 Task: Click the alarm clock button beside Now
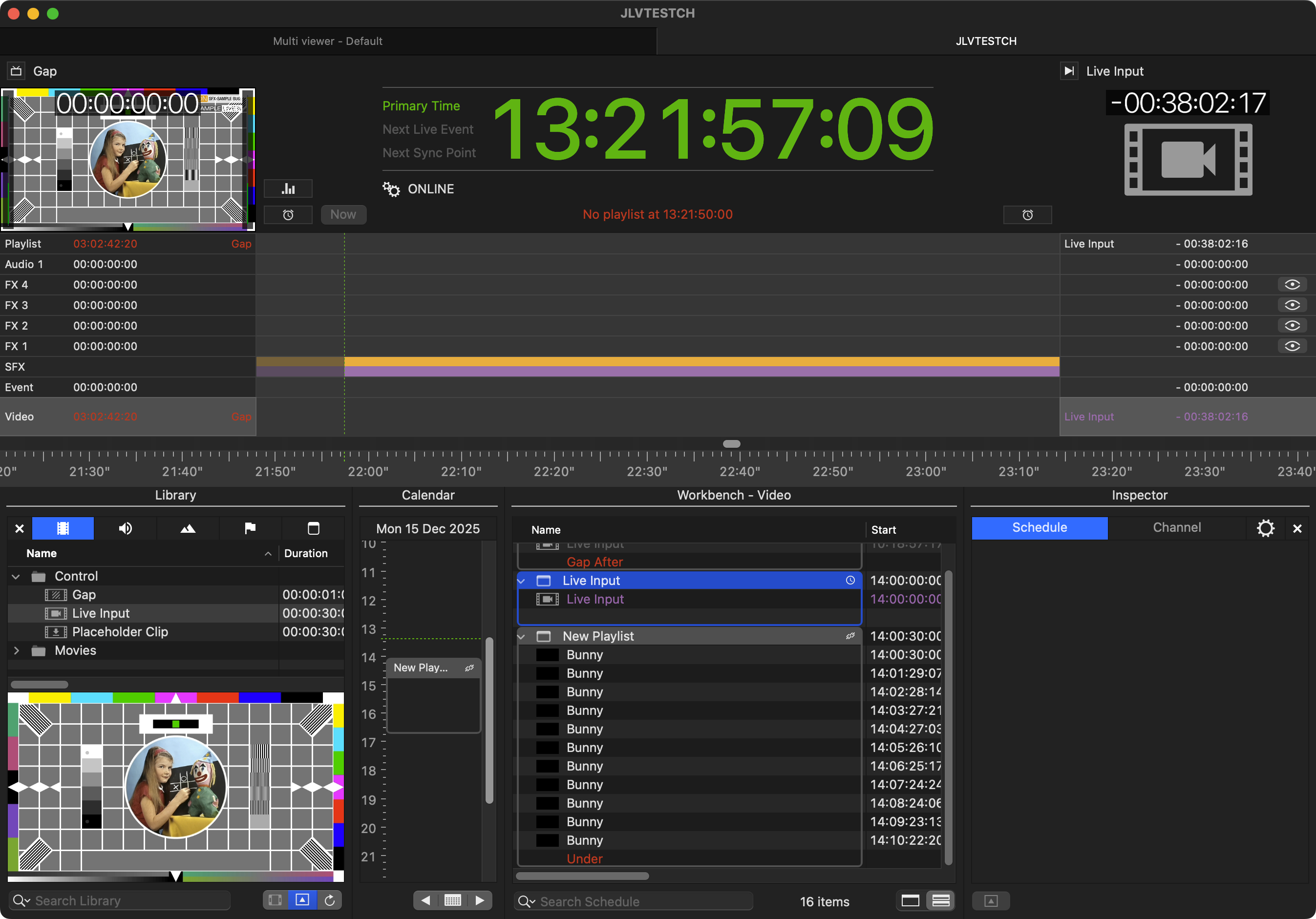pos(288,214)
